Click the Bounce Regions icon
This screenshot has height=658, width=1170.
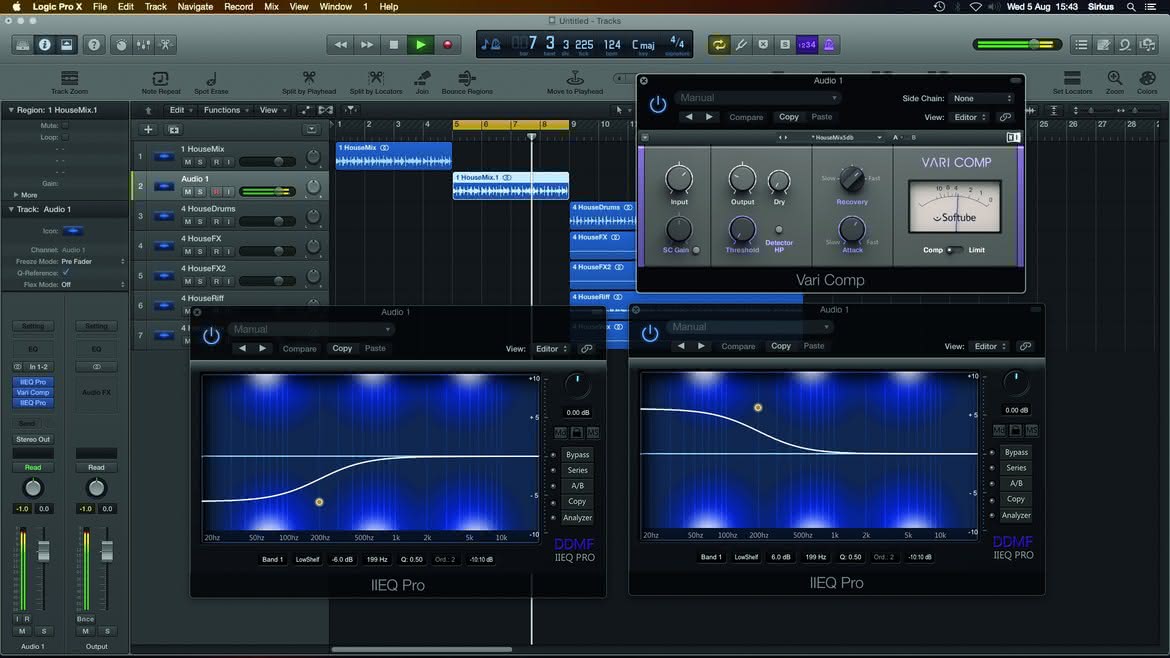(467, 82)
